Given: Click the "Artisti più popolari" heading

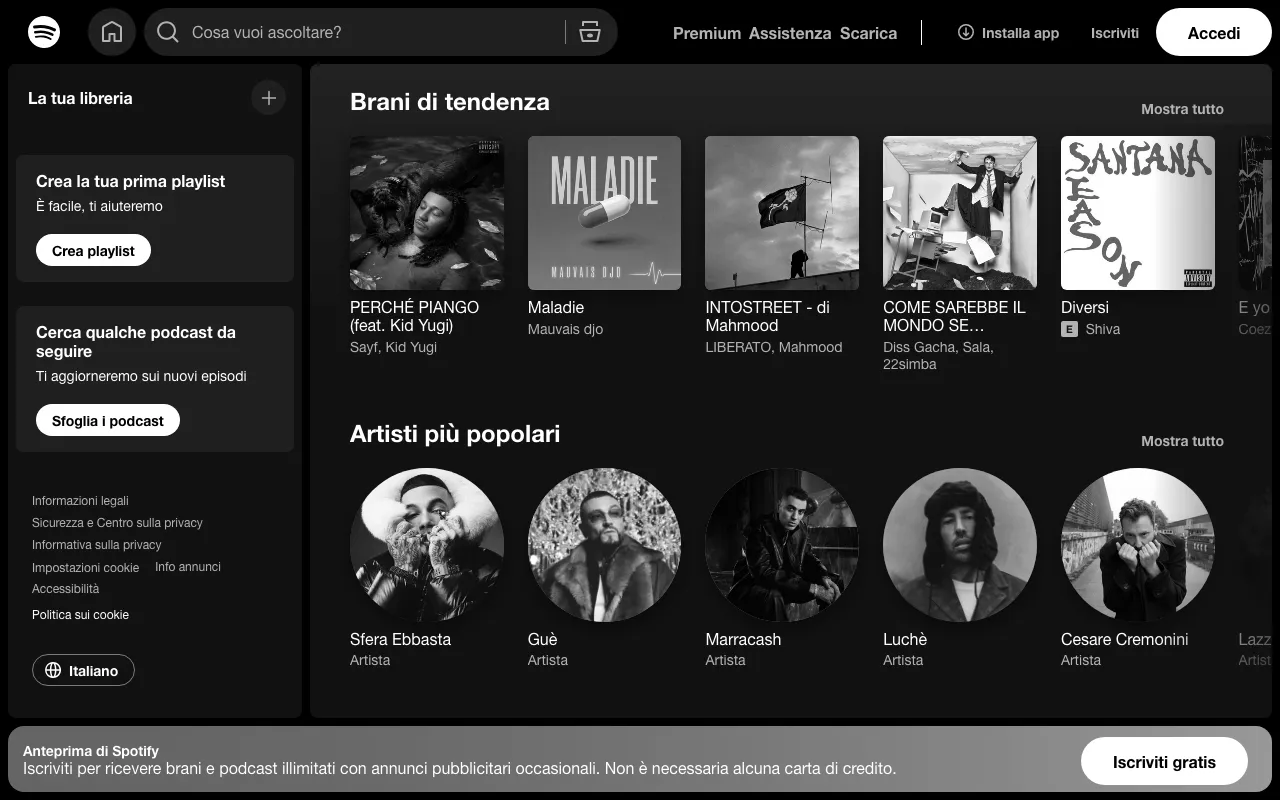Looking at the screenshot, I should coord(455,434).
